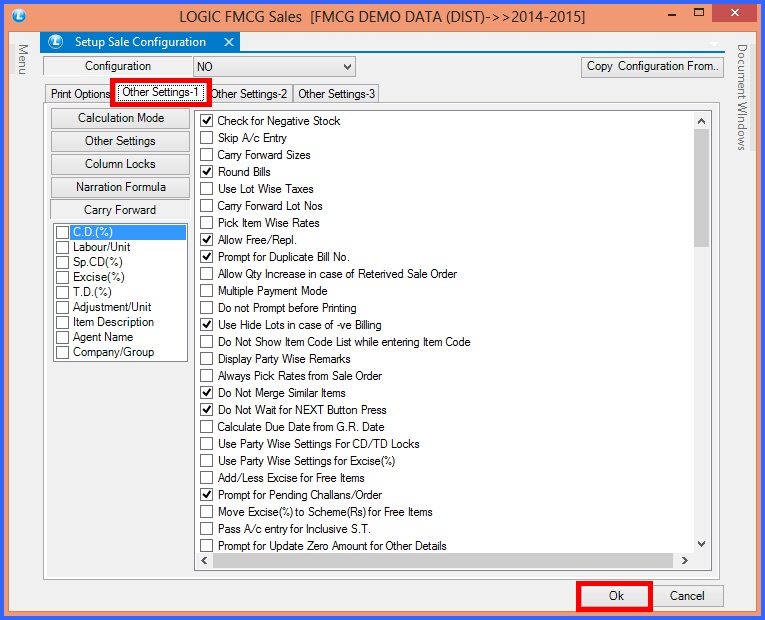Tick Add/Less Excise for Free Items
The image size is (765, 620).
(x=207, y=478)
